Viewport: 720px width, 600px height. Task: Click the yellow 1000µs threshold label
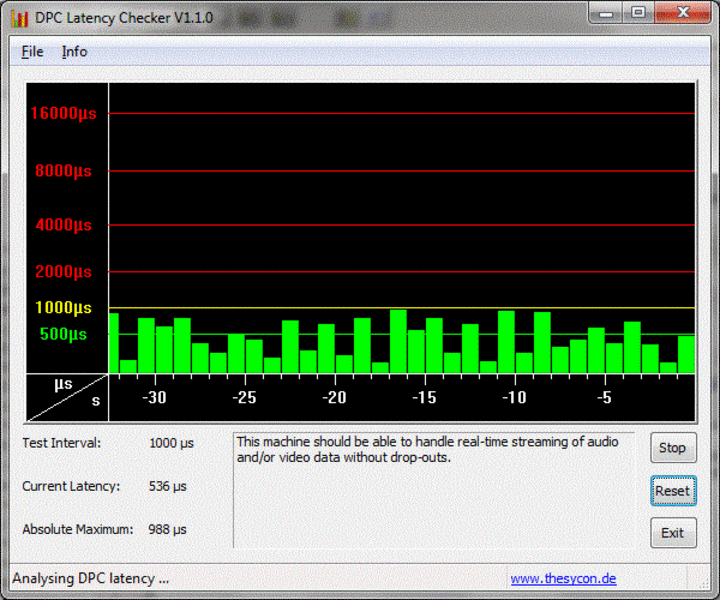tap(63, 308)
